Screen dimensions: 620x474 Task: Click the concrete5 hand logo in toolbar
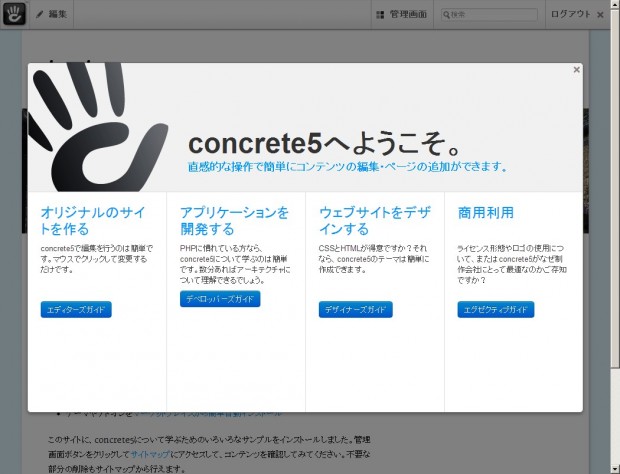pos(15,14)
